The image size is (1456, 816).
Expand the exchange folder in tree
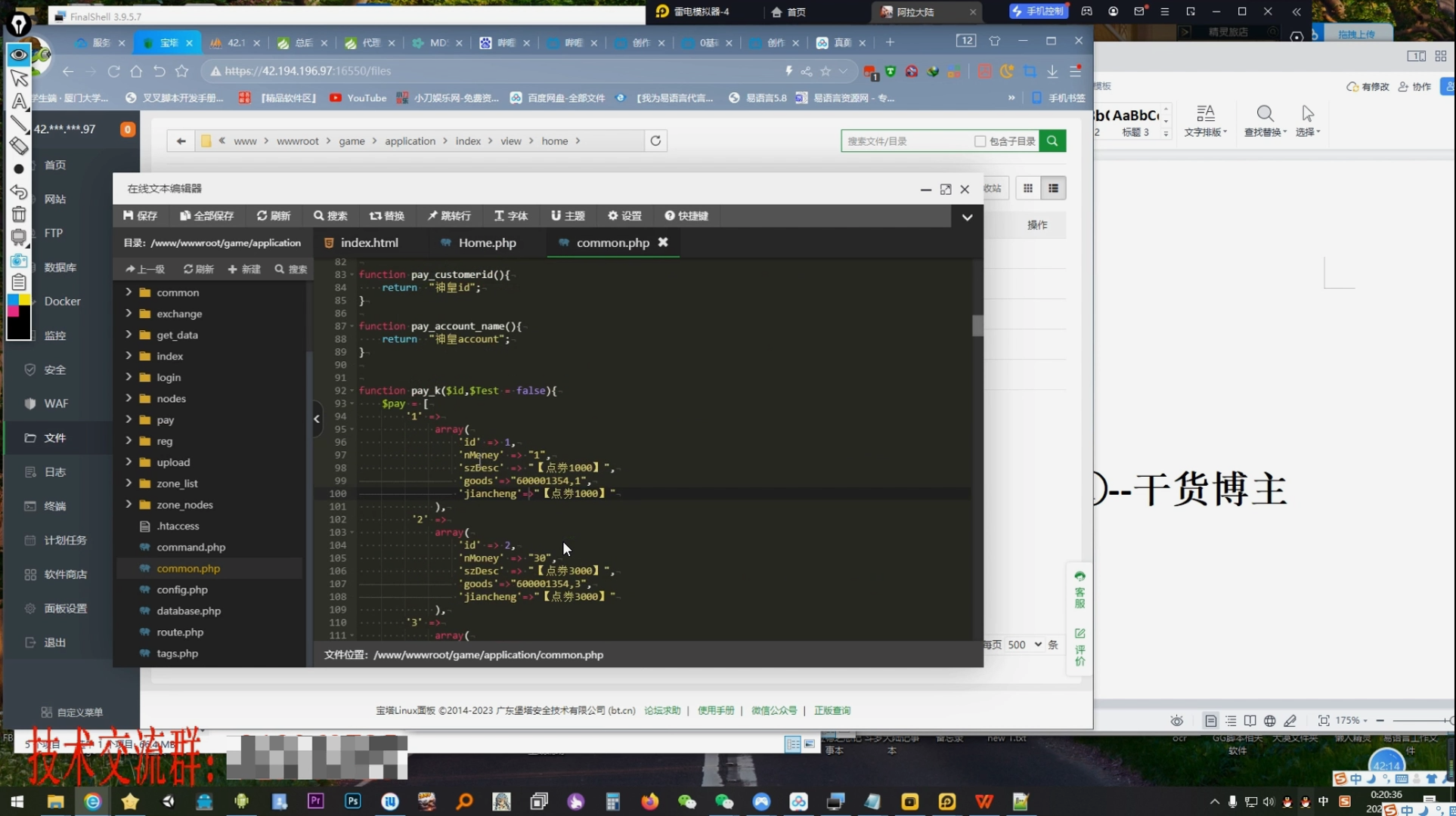(129, 313)
